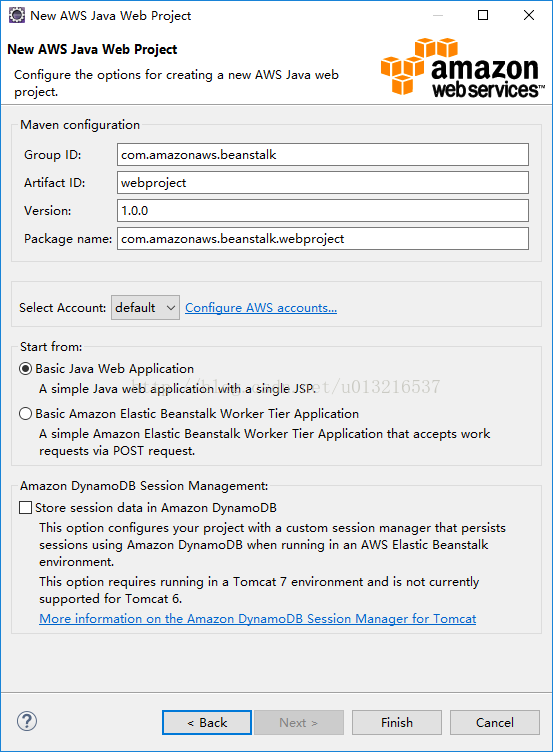The width and height of the screenshot is (553, 752).
Task: Click the Finish button
Action: tap(397, 722)
